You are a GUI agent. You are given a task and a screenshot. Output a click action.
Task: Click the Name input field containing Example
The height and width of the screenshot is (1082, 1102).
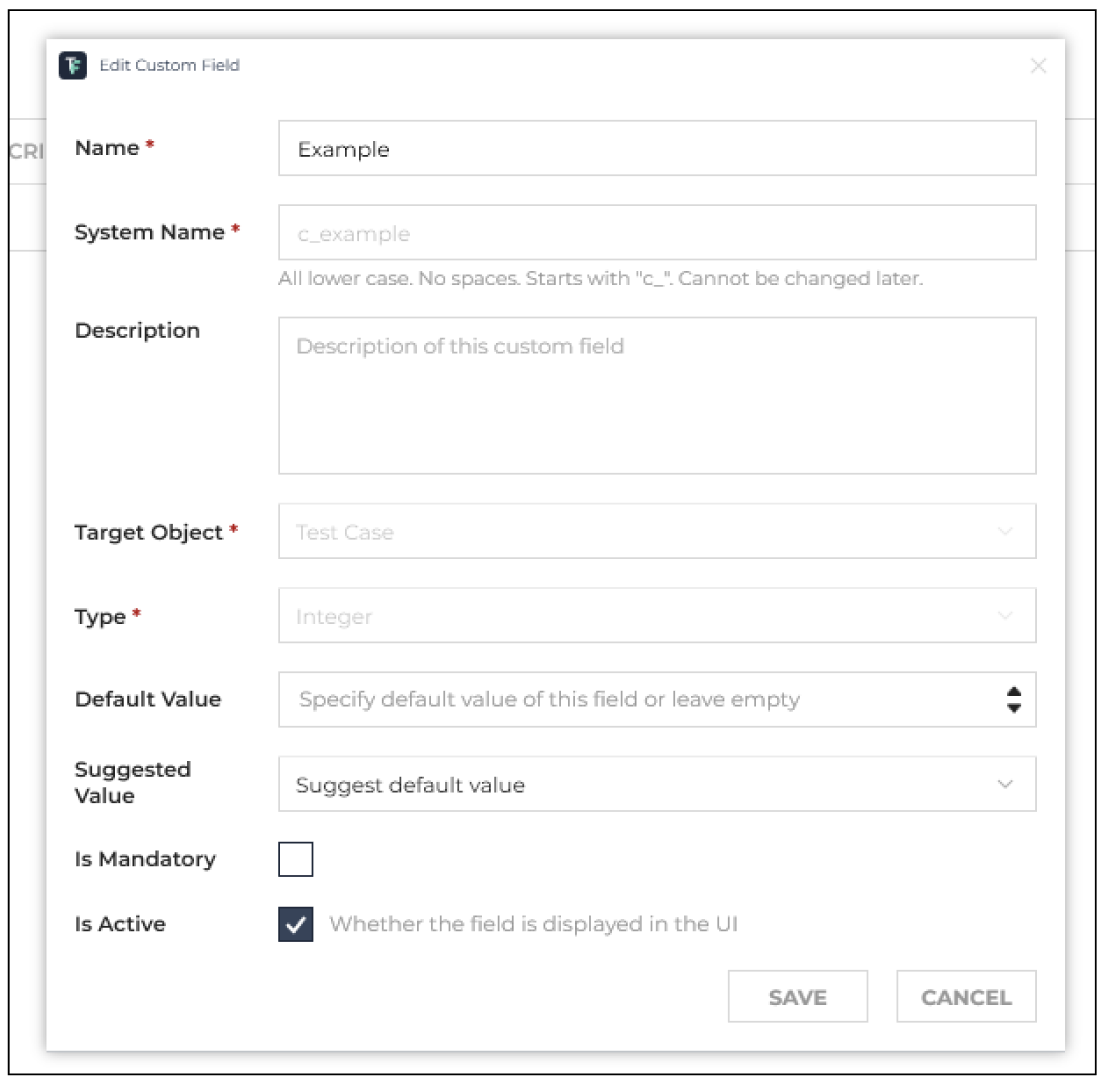(657, 148)
